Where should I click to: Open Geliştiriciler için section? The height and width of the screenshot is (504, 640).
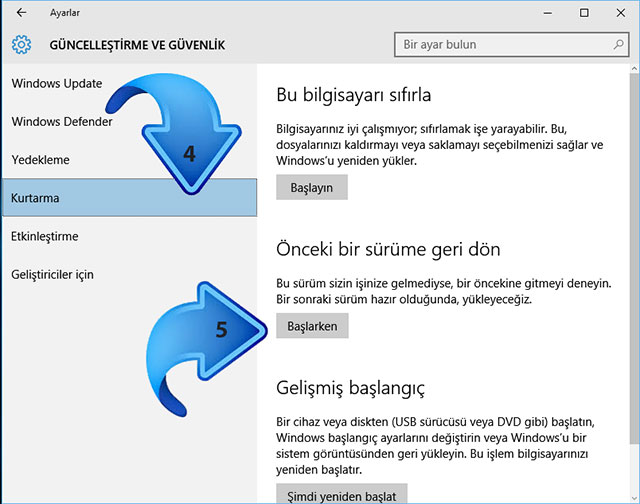point(52,275)
